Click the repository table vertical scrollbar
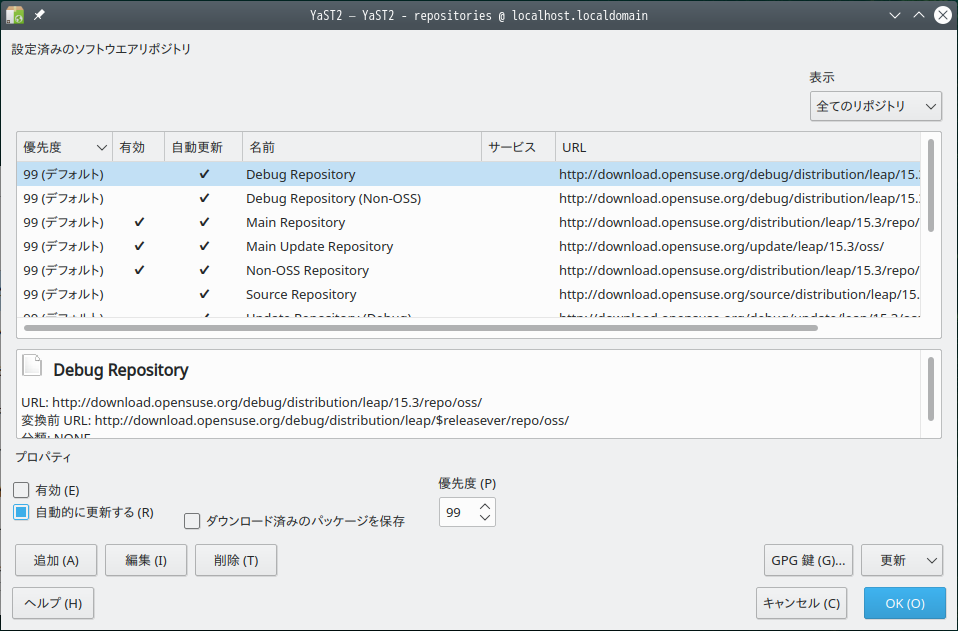The height and width of the screenshot is (631, 958). coord(931,186)
